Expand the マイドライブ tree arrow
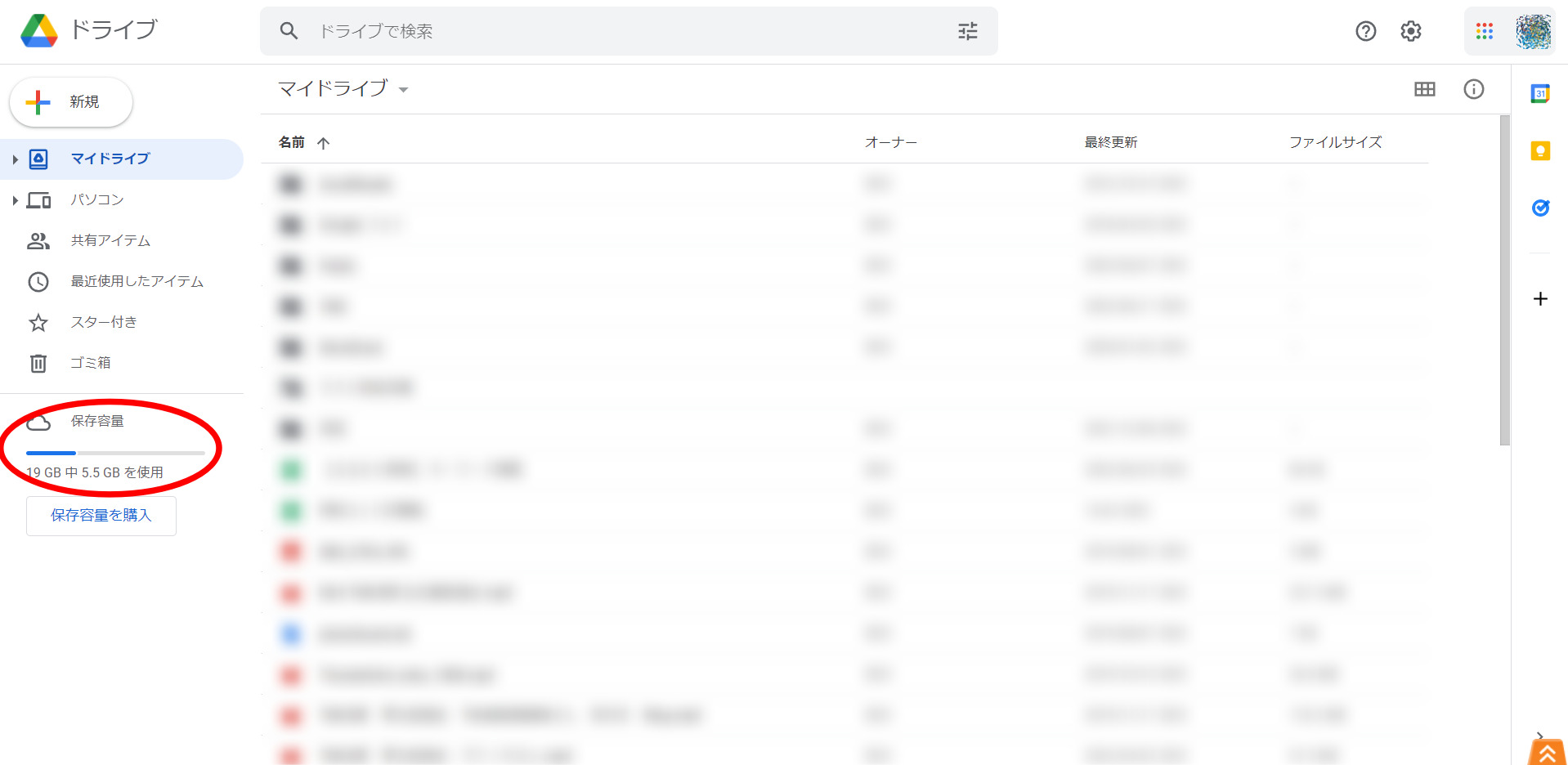The width and height of the screenshot is (1568, 765). click(x=15, y=159)
